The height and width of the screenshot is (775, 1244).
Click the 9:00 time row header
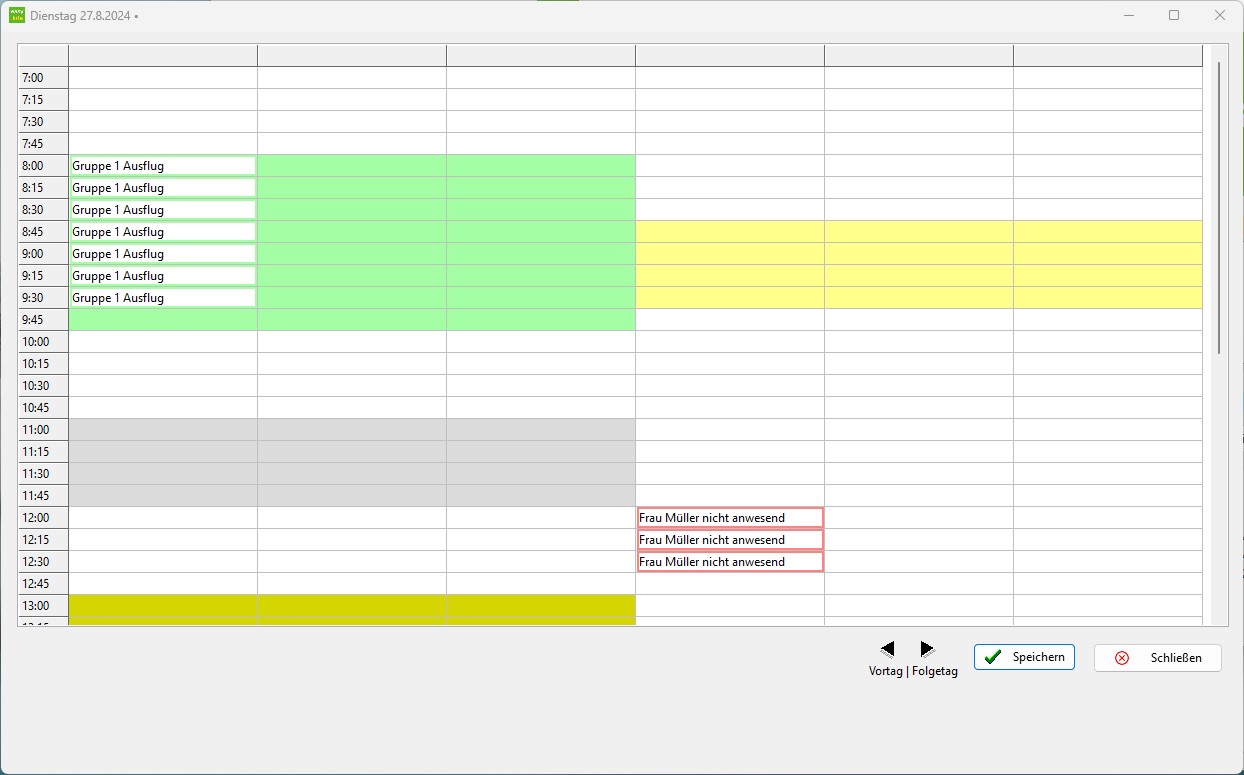click(x=43, y=254)
